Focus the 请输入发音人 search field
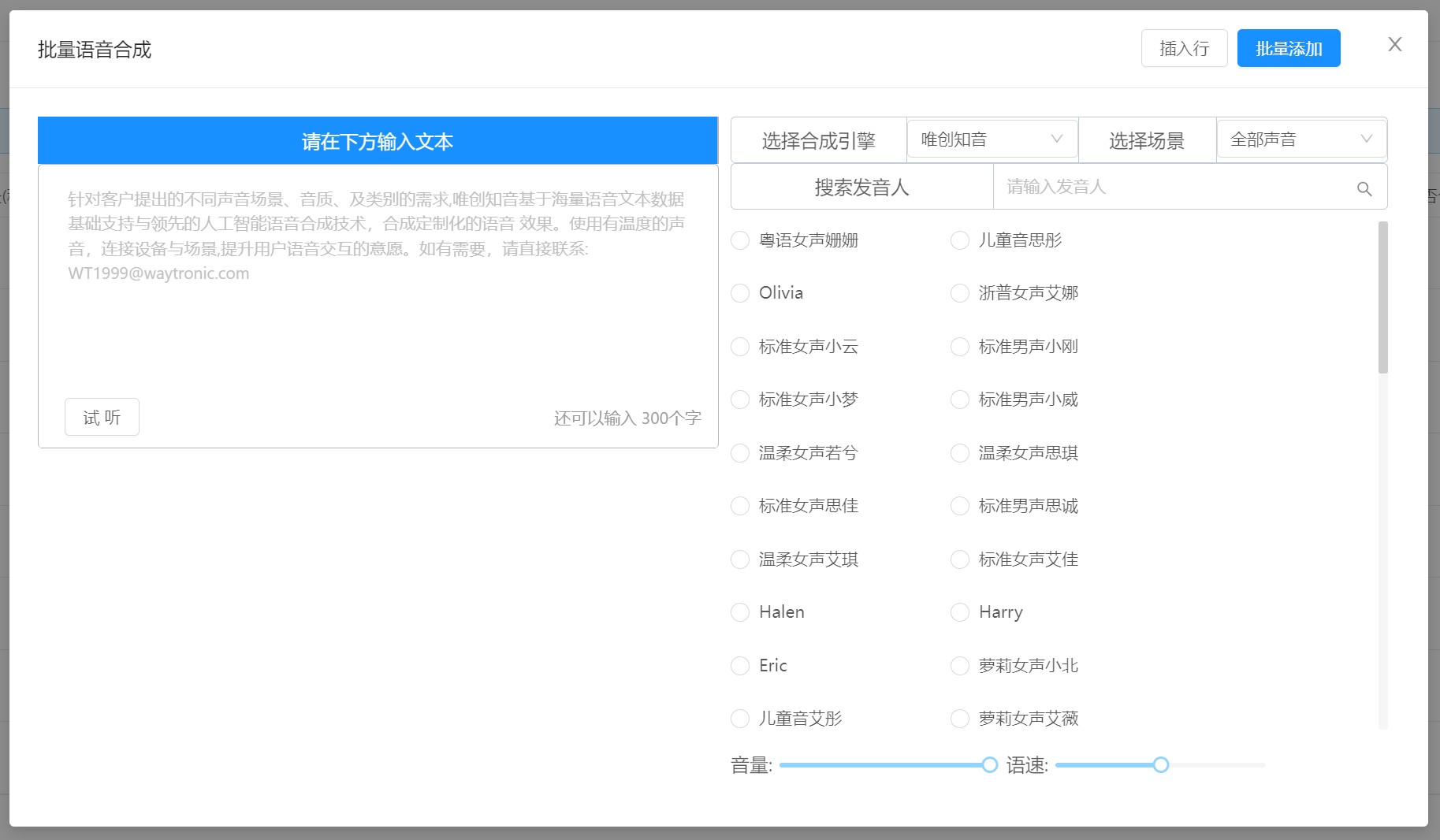The image size is (1440, 840). [1174, 187]
